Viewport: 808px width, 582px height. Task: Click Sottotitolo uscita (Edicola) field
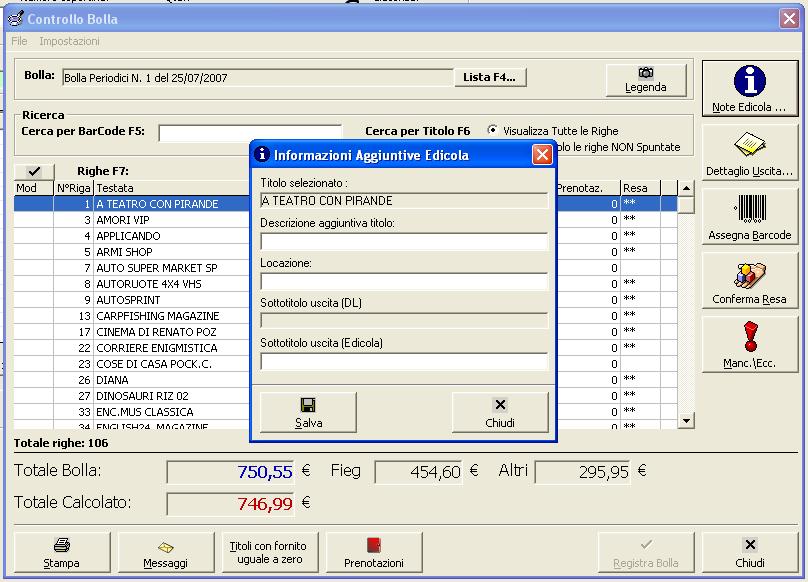(404, 361)
